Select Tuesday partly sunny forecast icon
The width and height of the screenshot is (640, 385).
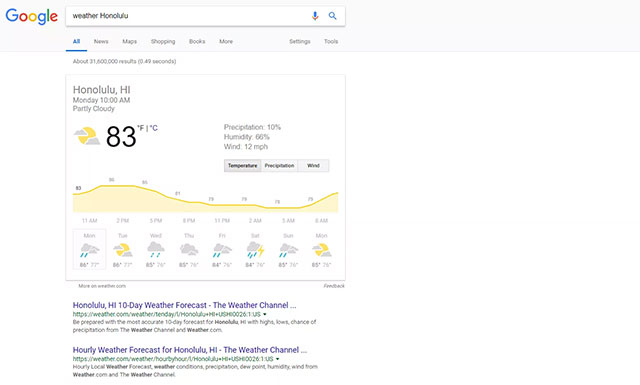pyautogui.click(x=122, y=250)
